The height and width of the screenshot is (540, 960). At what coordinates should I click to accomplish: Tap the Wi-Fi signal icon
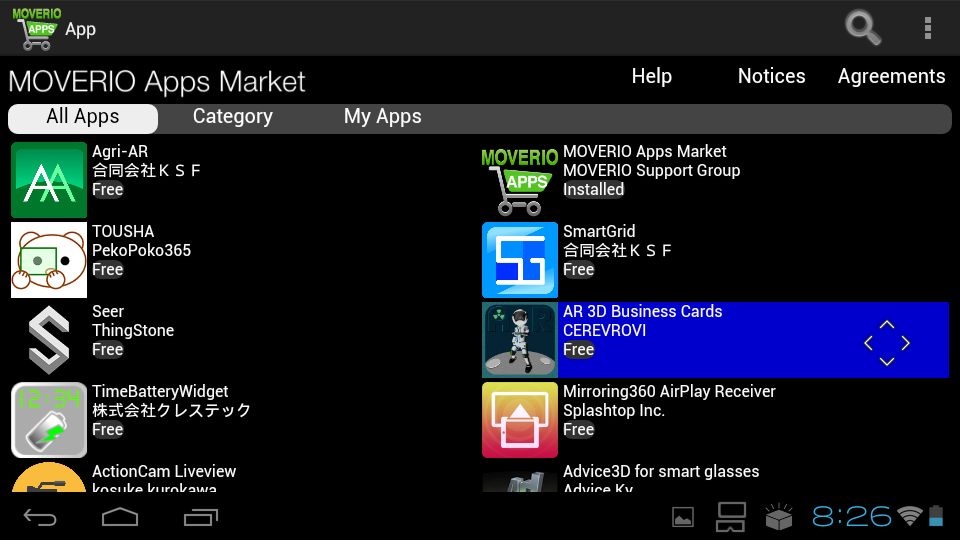[910, 516]
